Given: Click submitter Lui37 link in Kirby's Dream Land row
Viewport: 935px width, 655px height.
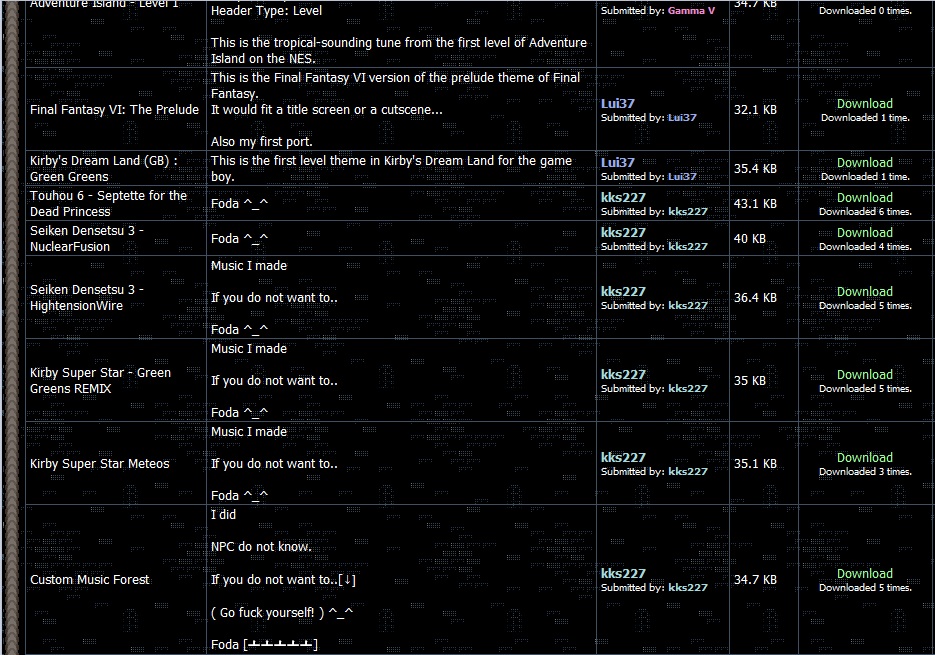Looking at the screenshot, I should pyautogui.click(x=682, y=177).
